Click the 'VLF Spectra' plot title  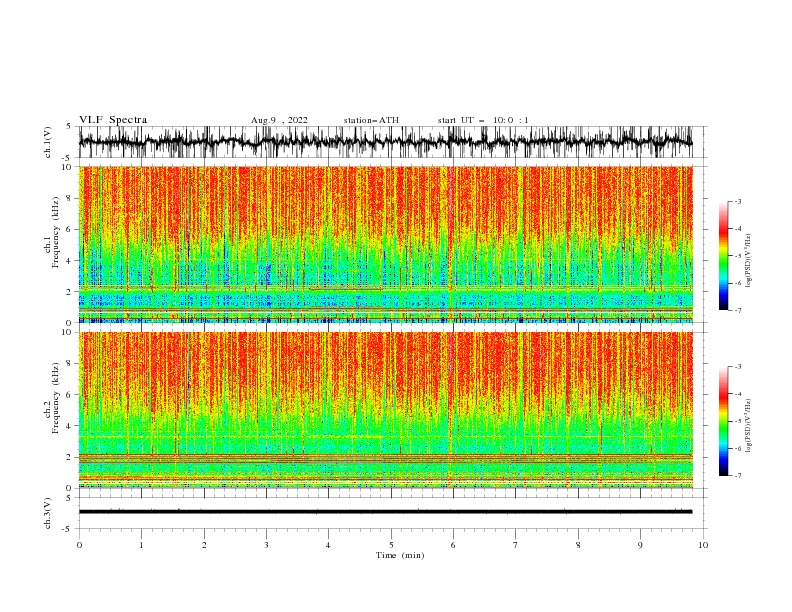point(113,120)
